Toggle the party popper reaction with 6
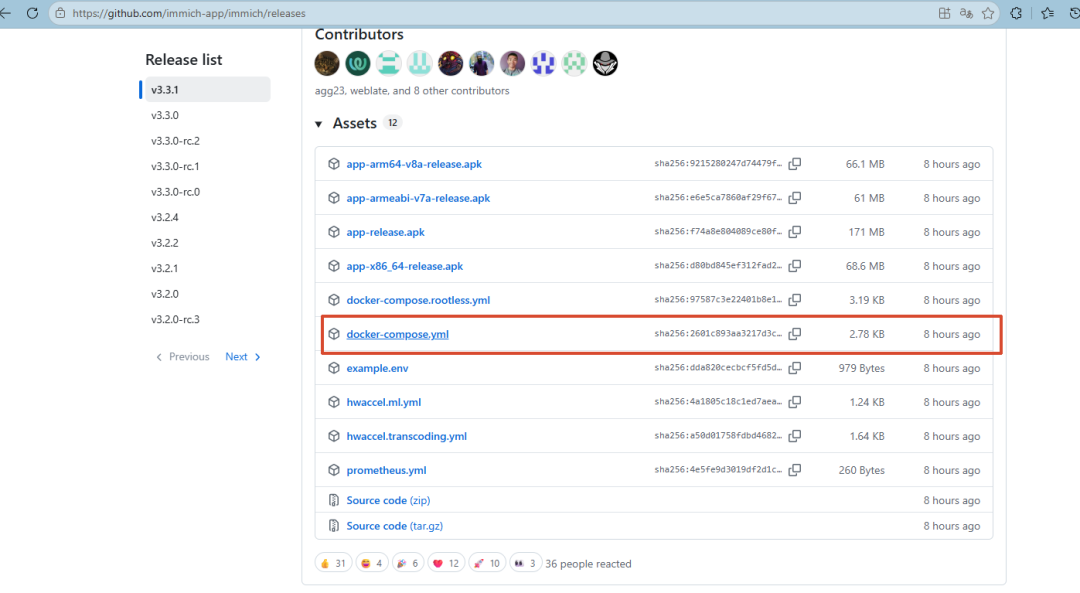This screenshot has height=593, width=1080. tap(408, 563)
